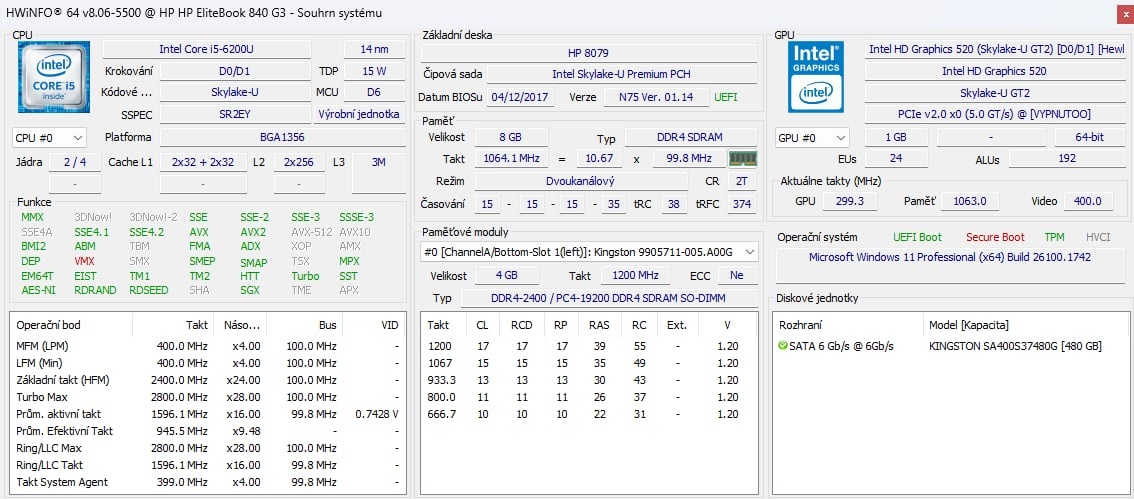This screenshot has height=499, width=1134.
Task: Click the Operační bod column header
Action: 71,325
